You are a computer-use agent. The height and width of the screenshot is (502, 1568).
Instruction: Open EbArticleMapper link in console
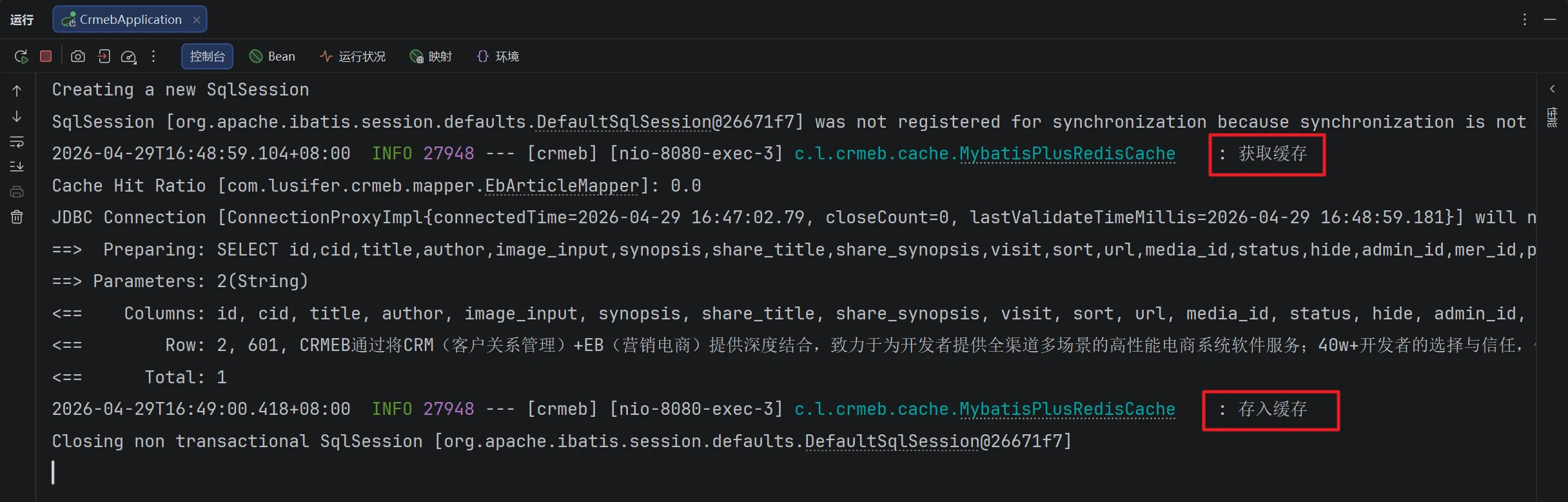point(562,186)
